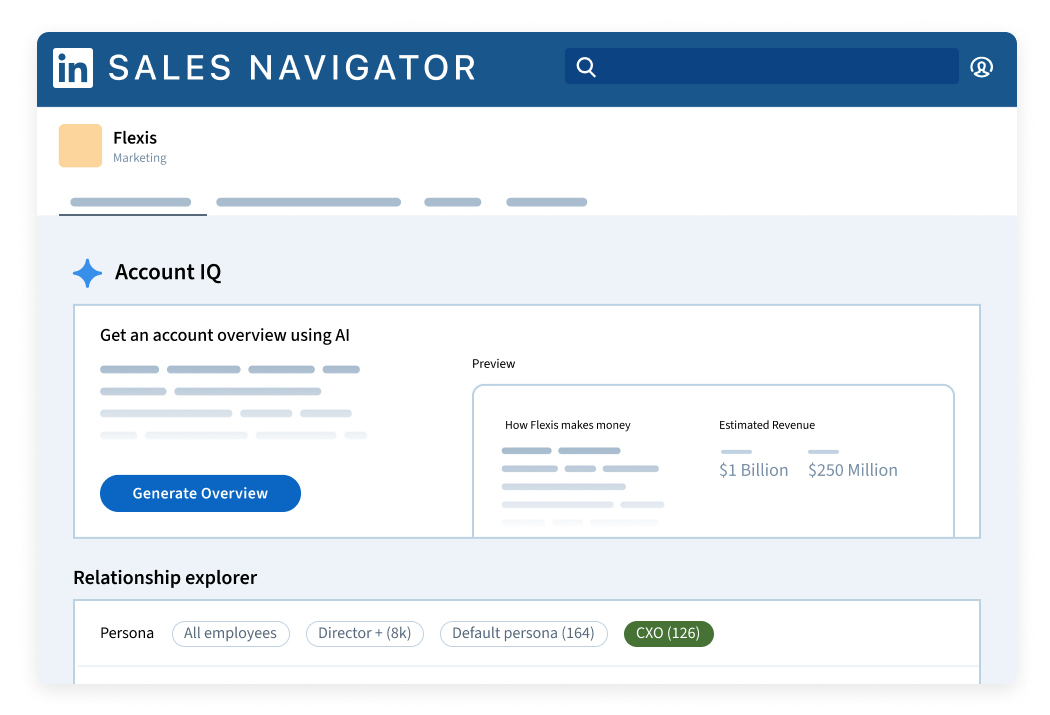Click the Estimated Revenue label
1050x715 pixels.
coord(767,425)
